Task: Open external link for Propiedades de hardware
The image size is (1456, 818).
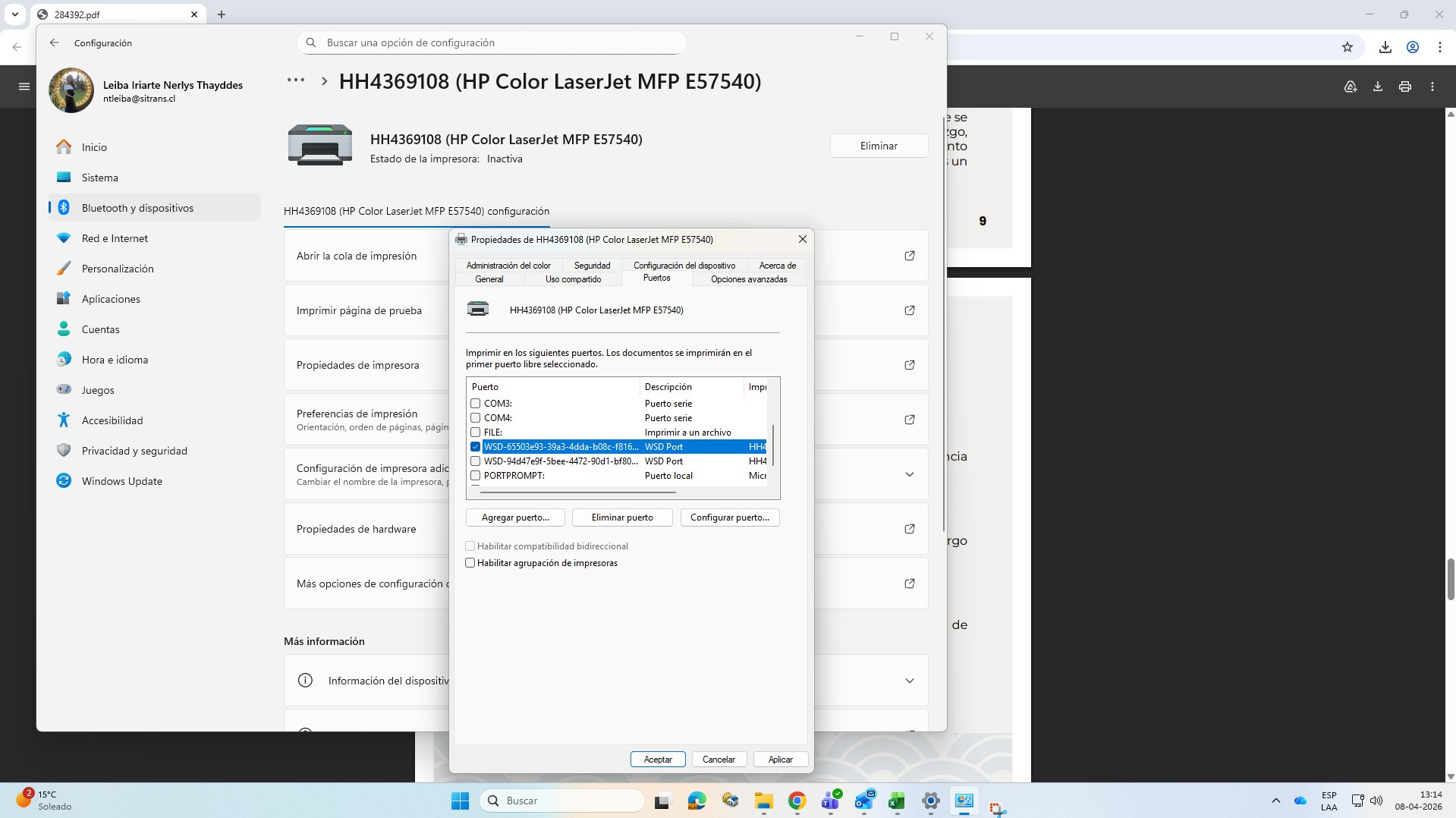Action: click(910, 529)
